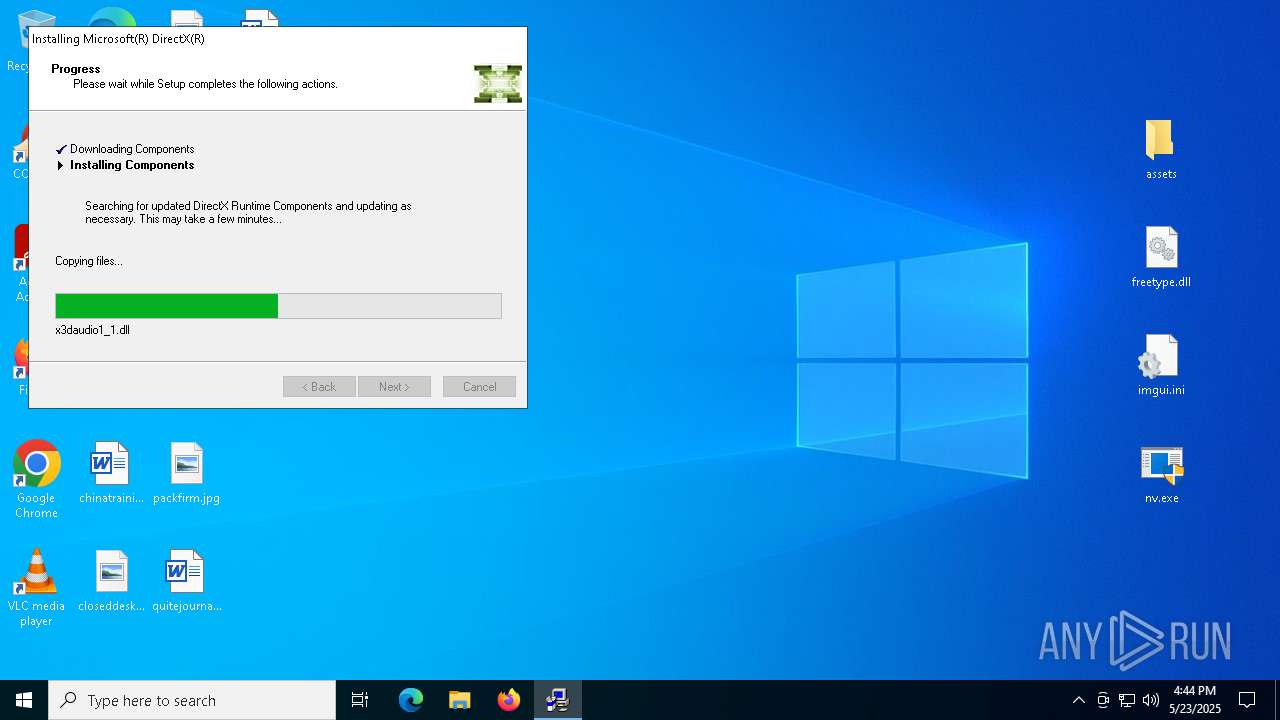The image size is (1280, 720).
Task: Launch Firefox from taskbar
Action: tap(509, 700)
